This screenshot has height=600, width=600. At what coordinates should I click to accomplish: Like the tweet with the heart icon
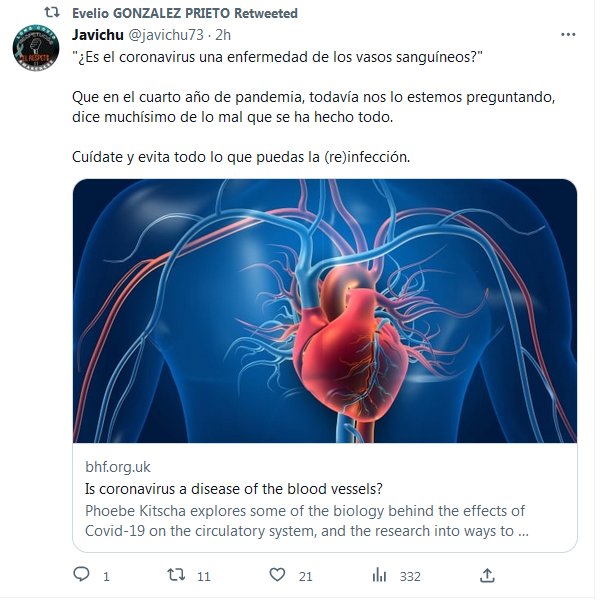(x=278, y=575)
